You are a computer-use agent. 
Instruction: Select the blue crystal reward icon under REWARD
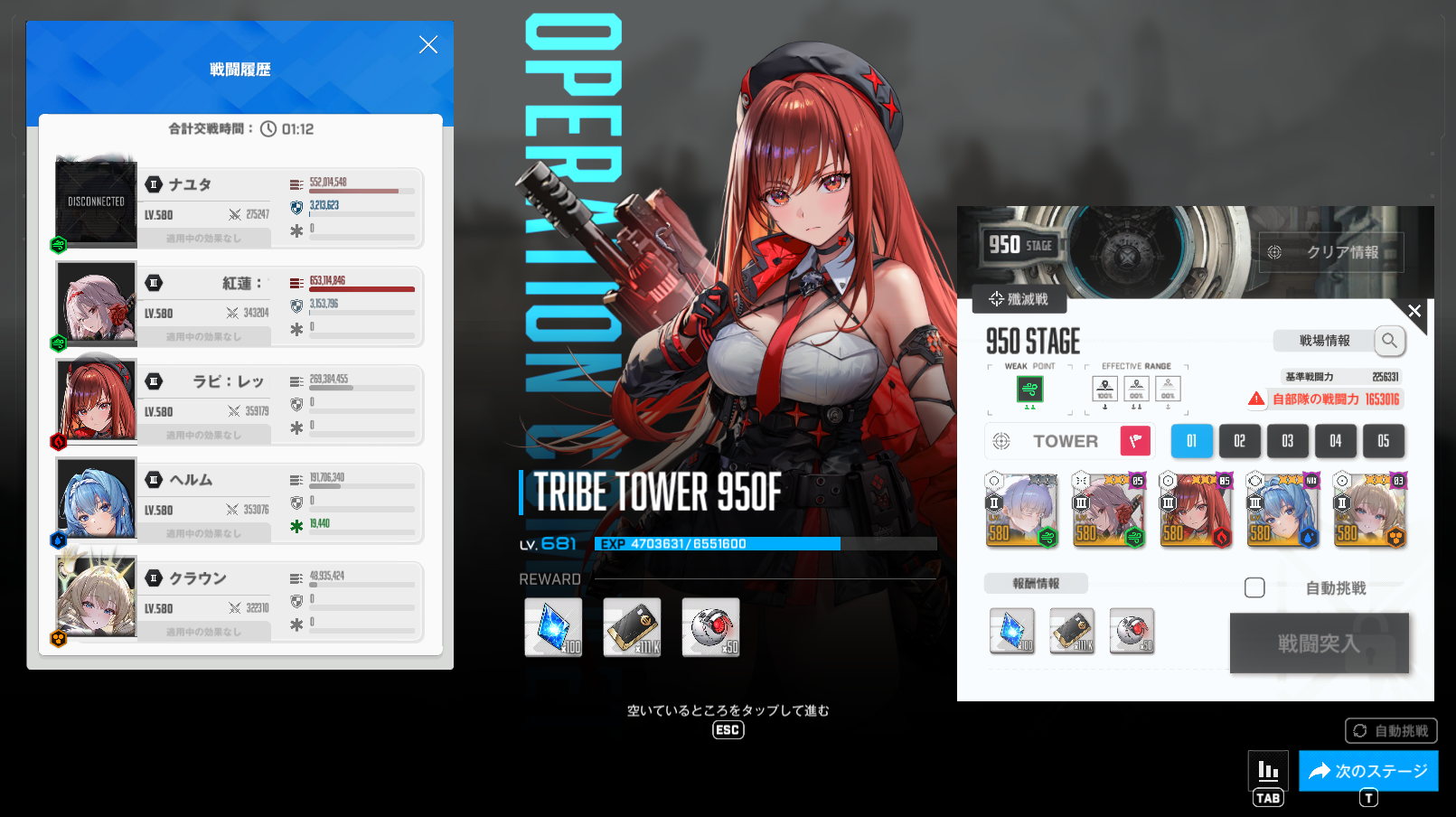coord(553,627)
